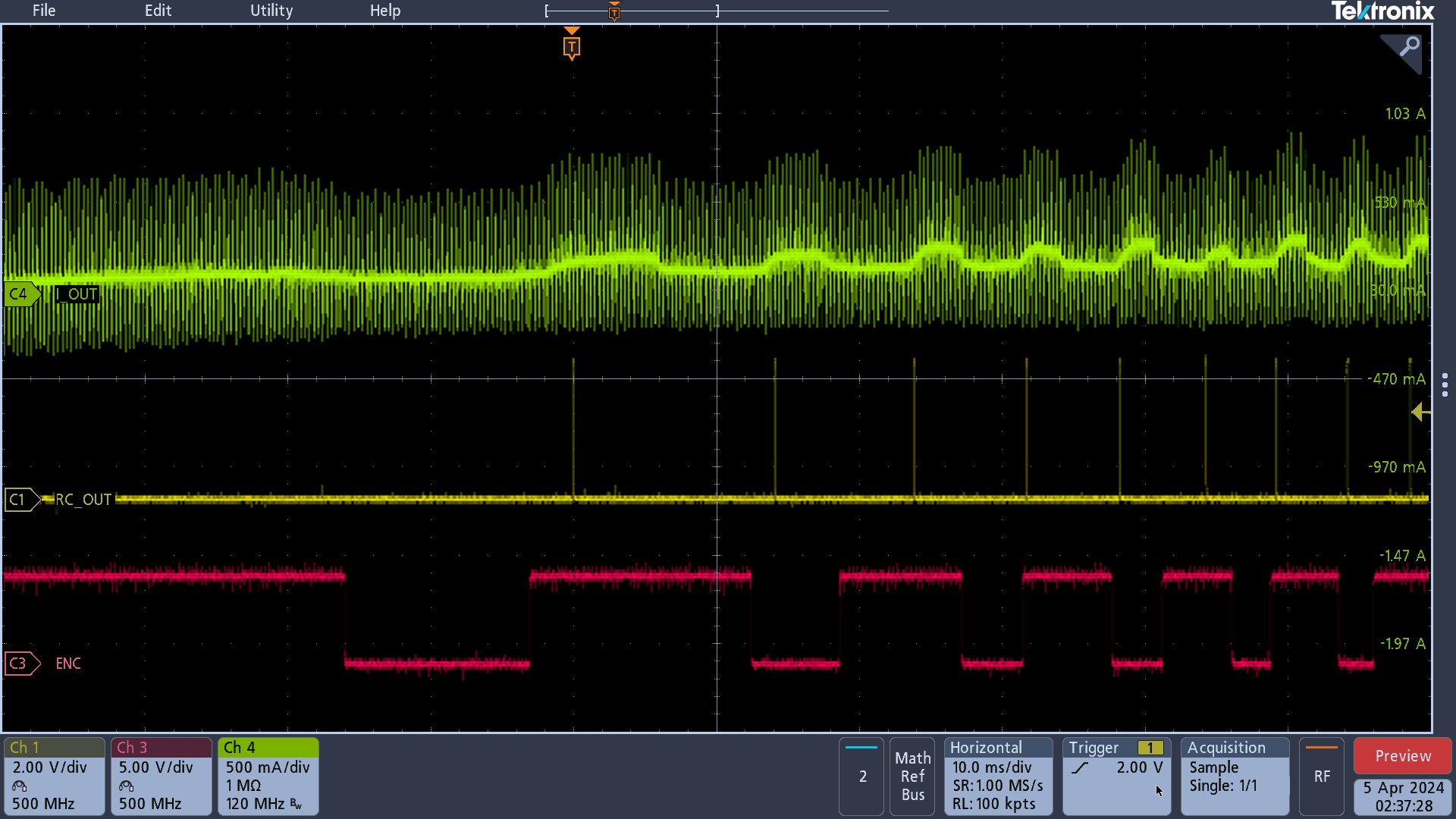Screen dimensions: 1456x819
Task: Click the yellow trigger source 1 badge
Action: 1150,748
